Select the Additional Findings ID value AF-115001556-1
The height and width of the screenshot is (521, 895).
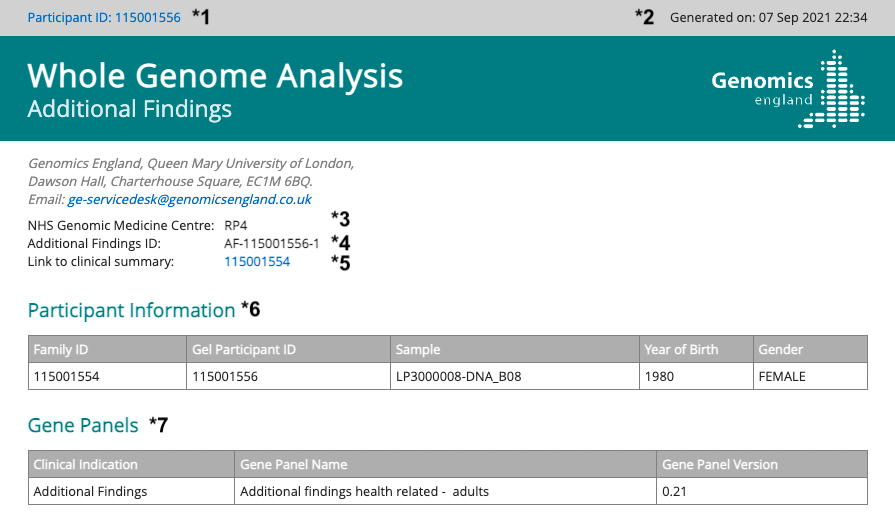coord(271,244)
